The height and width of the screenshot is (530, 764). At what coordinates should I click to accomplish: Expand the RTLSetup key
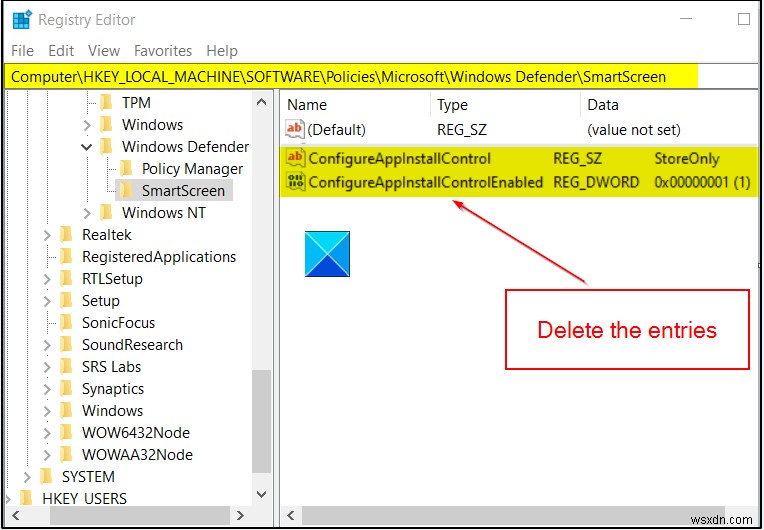pyautogui.click(x=47, y=279)
